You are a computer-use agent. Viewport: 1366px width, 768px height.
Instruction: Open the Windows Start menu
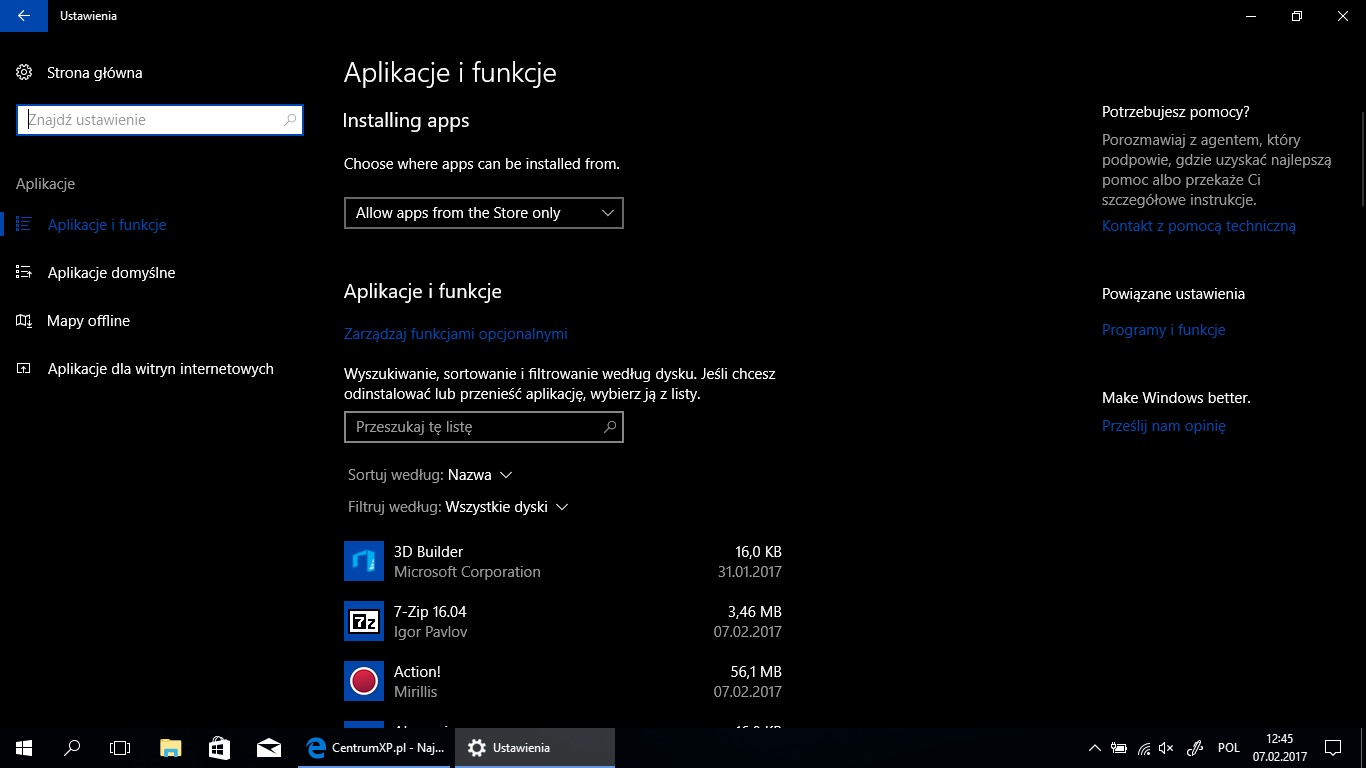click(24, 748)
